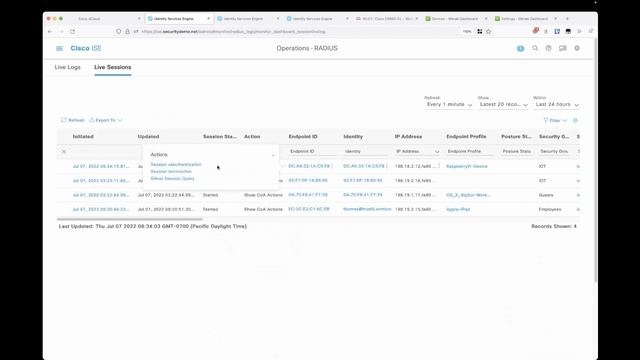The height and width of the screenshot is (360, 640).
Task: Click the horizontal scrollbar under the sessions table
Action: [x=130, y=219]
